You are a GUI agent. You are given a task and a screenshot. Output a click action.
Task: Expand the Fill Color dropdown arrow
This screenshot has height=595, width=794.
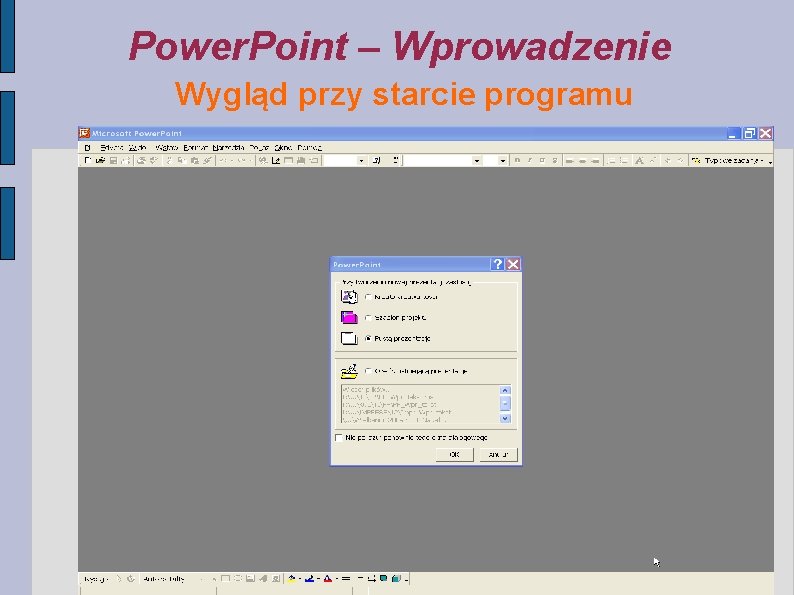(300, 578)
